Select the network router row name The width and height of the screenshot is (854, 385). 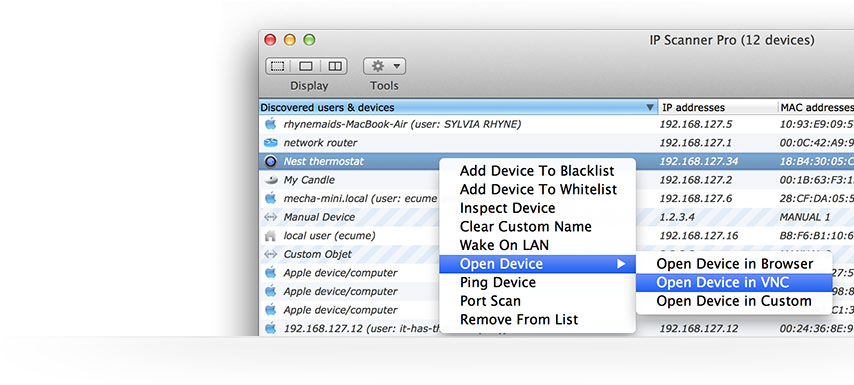click(x=320, y=143)
